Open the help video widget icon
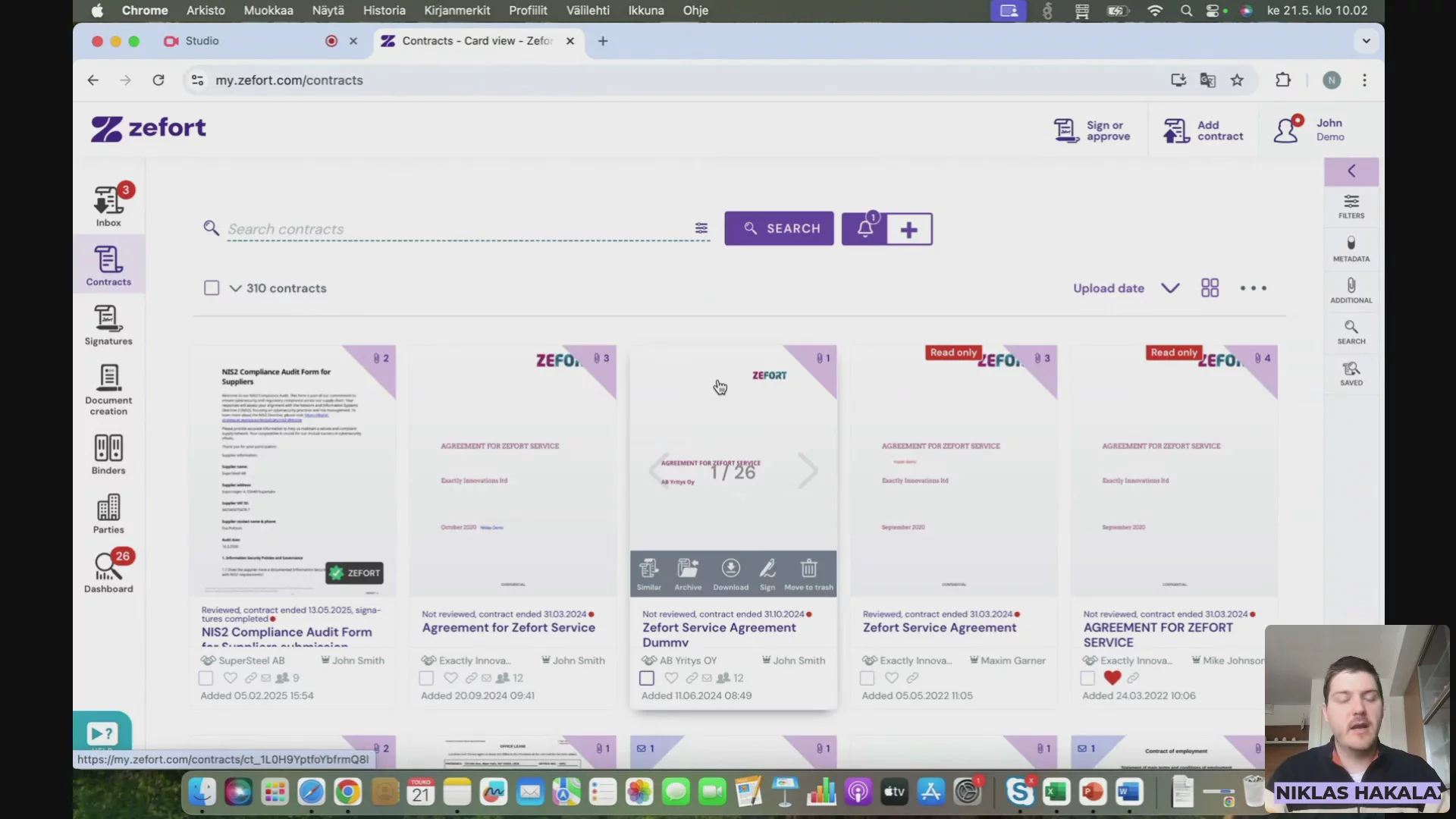This screenshot has height=819, width=1456. pos(102,733)
